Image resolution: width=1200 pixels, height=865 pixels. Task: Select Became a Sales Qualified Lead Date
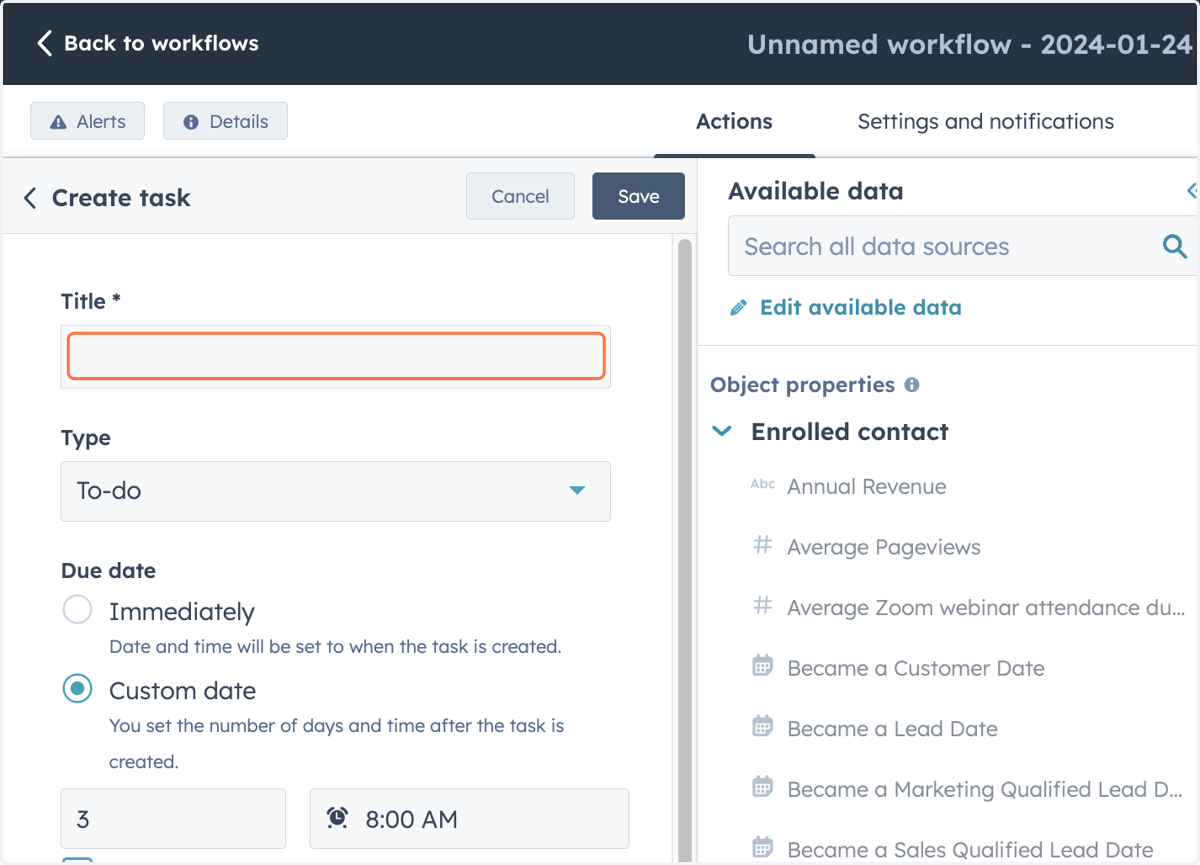(x=970, y=850)
